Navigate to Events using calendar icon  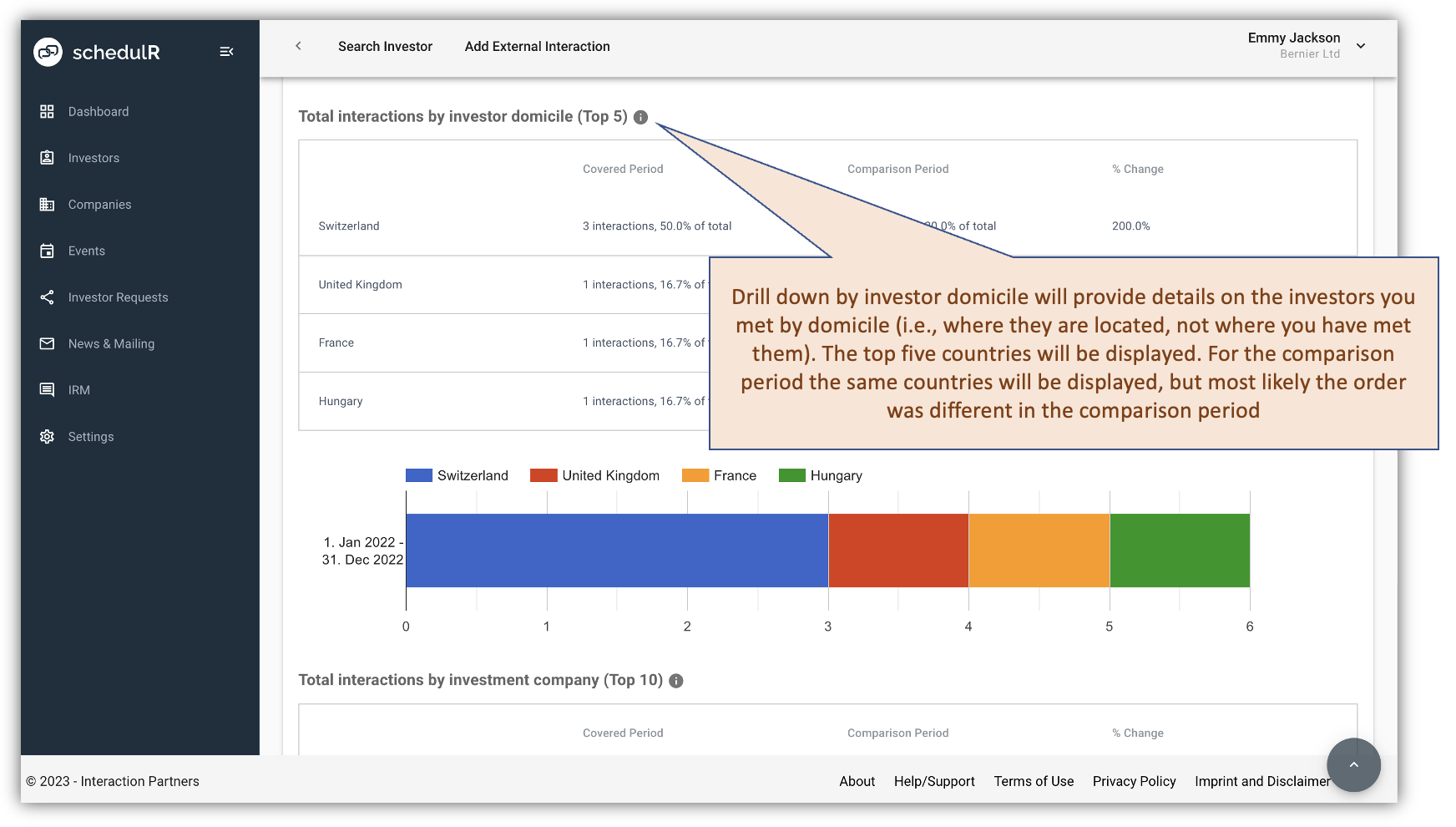coord(48,251)
